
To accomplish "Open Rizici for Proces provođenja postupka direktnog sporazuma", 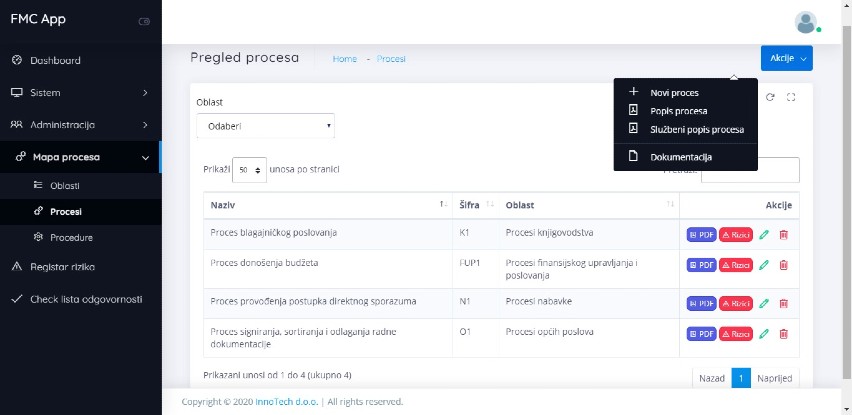I will 736,303.
